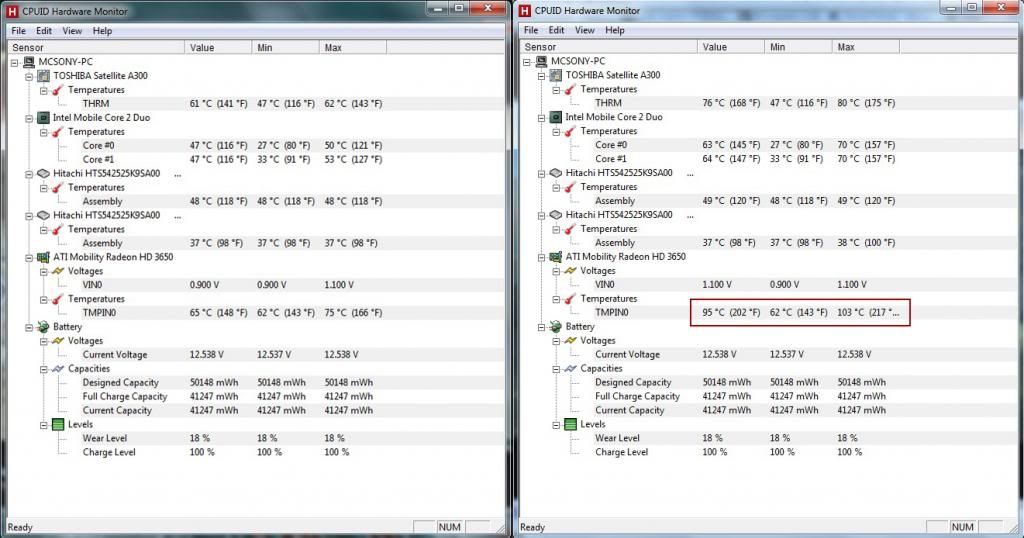Click graphics card icon of ATI Radeon, right window

pos(556,257)
